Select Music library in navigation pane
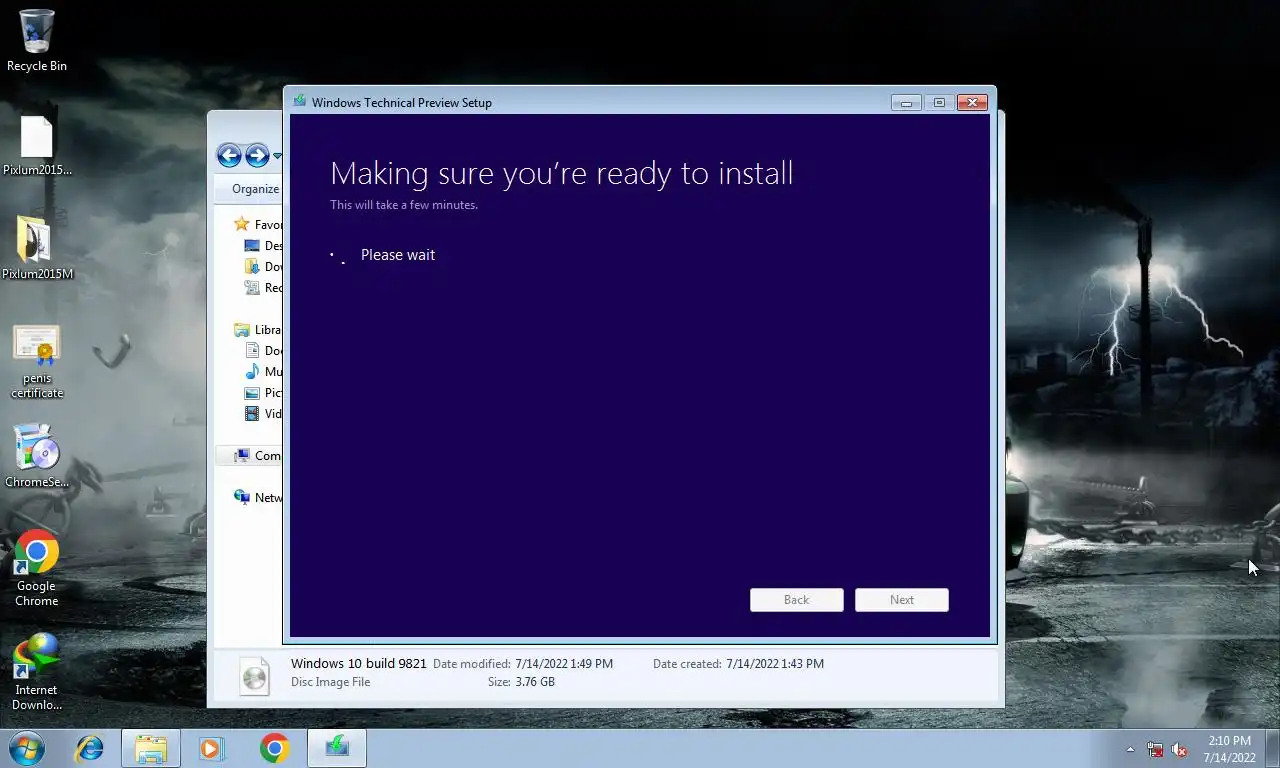The height and width of the screenshot is (768, 1280). click(264, 372)
